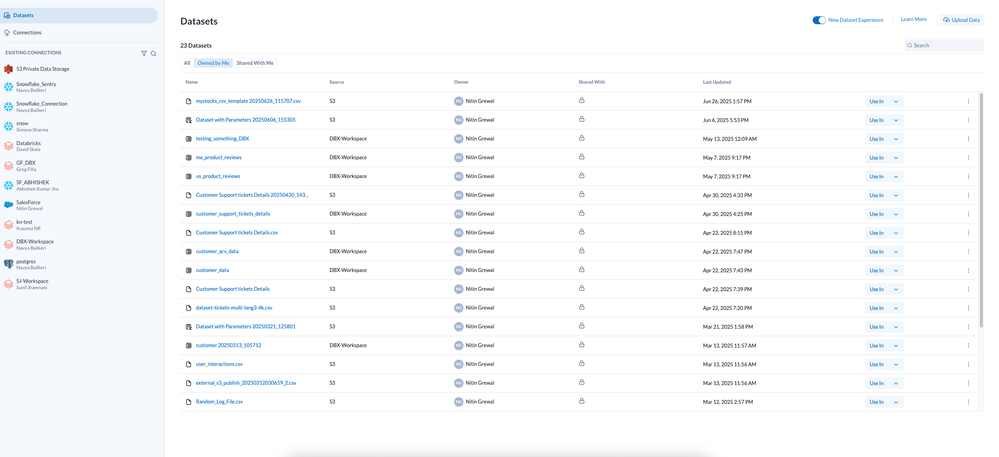
Task: Open the DBX-Workspace connection icon
Action: pos(8,245)
